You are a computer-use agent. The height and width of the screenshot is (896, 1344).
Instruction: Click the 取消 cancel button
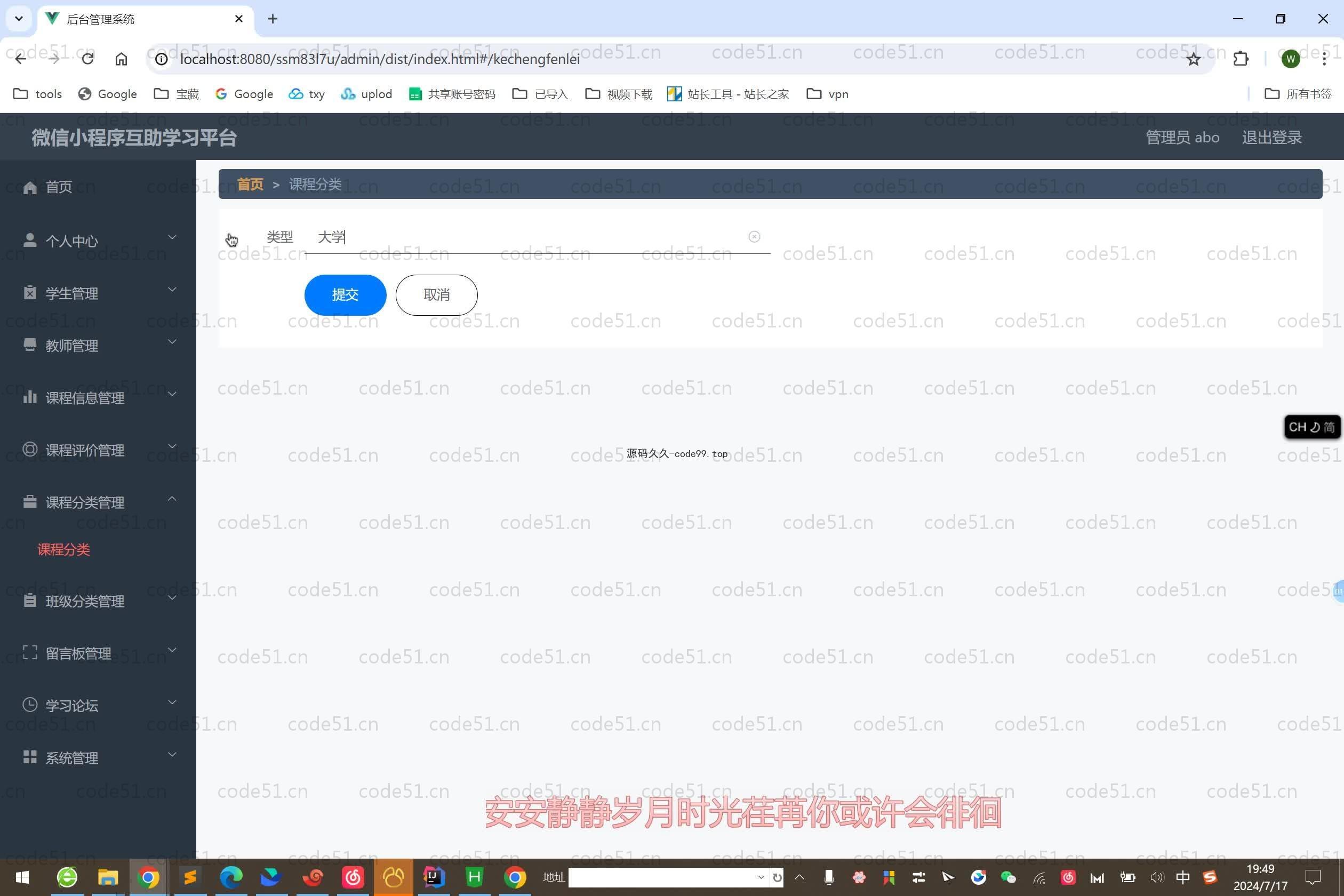(437, 295)
